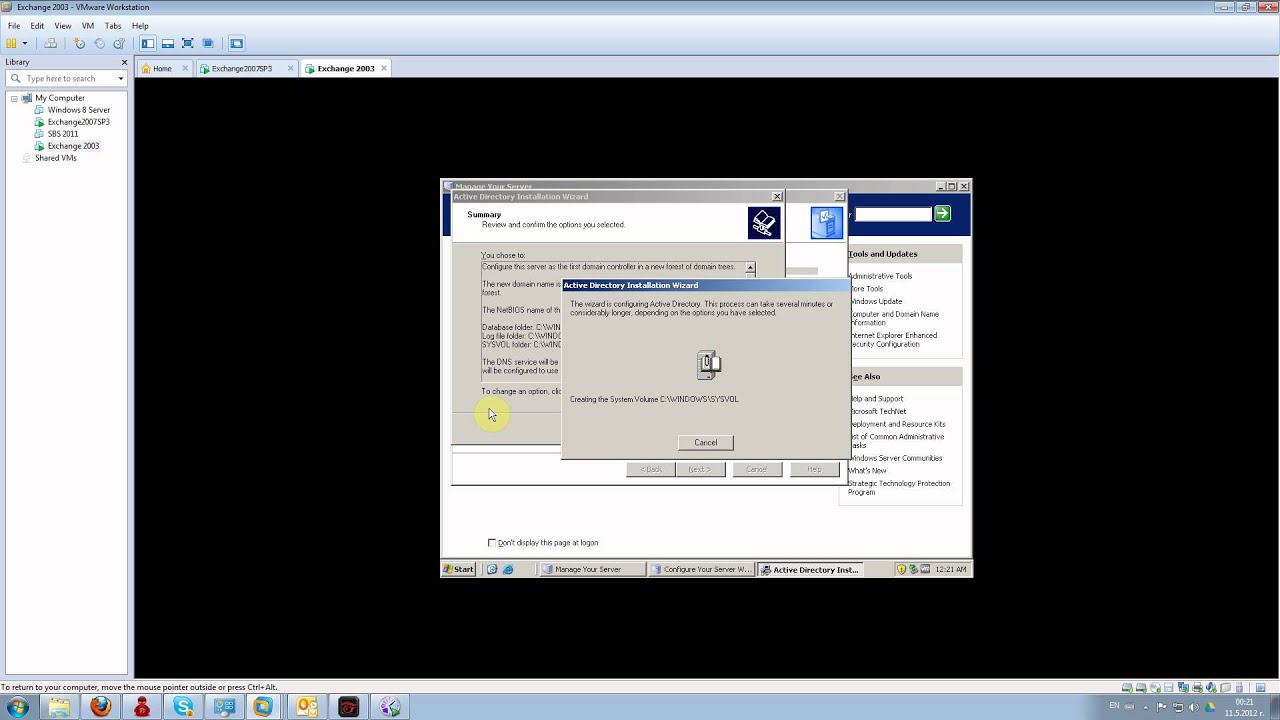Open the File menu

point(14,25)
